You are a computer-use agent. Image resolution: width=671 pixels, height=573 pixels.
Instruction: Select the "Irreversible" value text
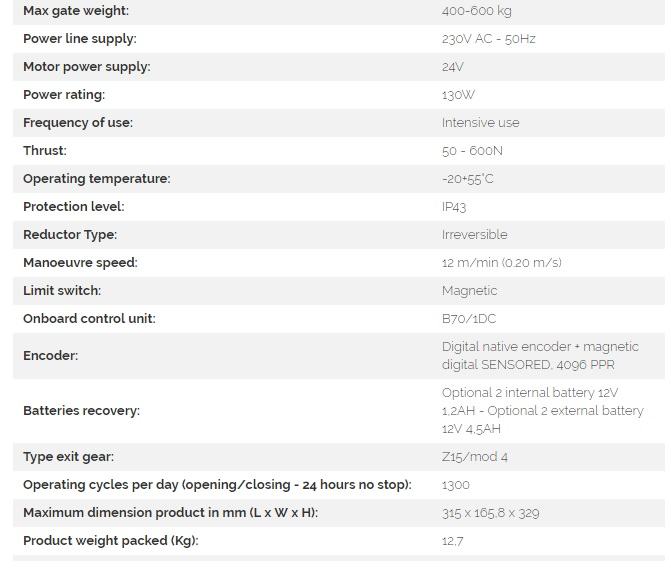pyautogui.click(x=474, y=235)
